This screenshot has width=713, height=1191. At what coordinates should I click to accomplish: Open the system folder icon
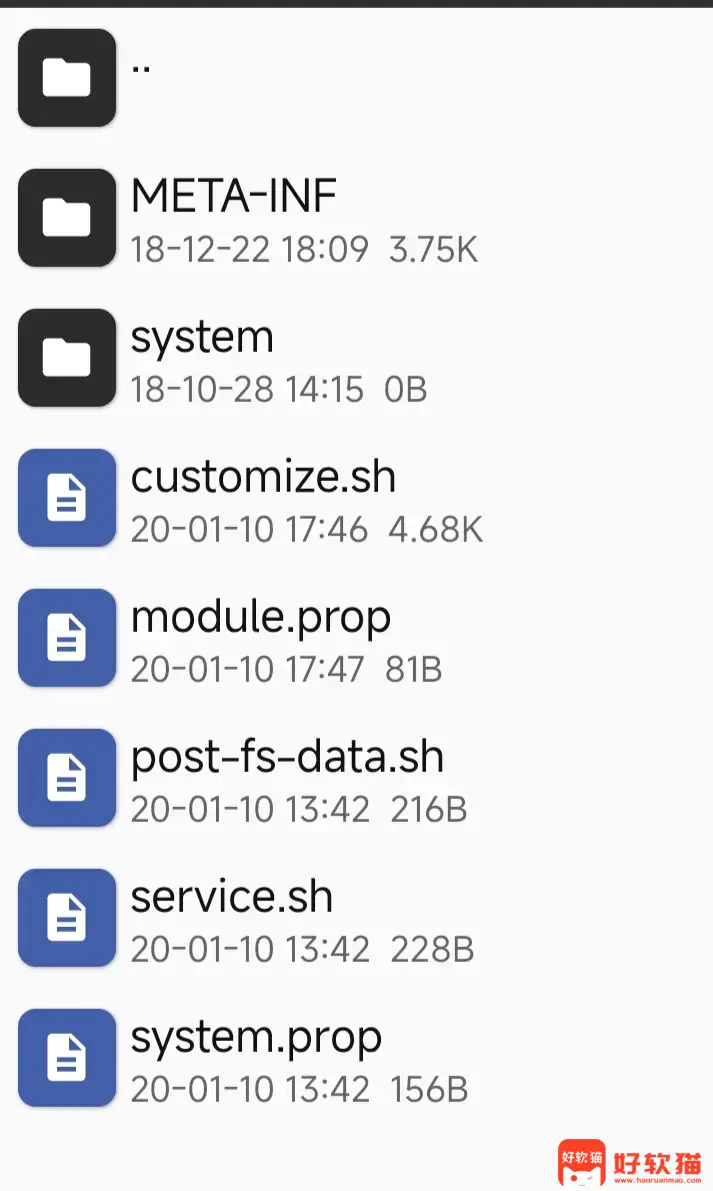[x=67, y=358]
